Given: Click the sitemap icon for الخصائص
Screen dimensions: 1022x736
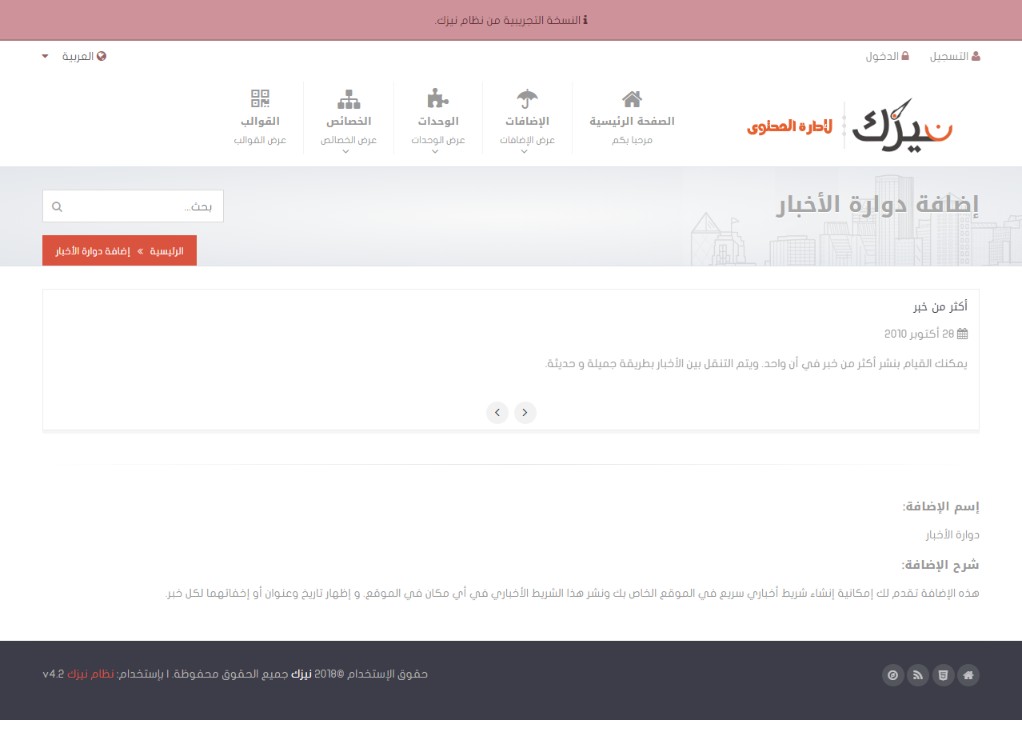Looking at the screenshot, I should [348, 98].
